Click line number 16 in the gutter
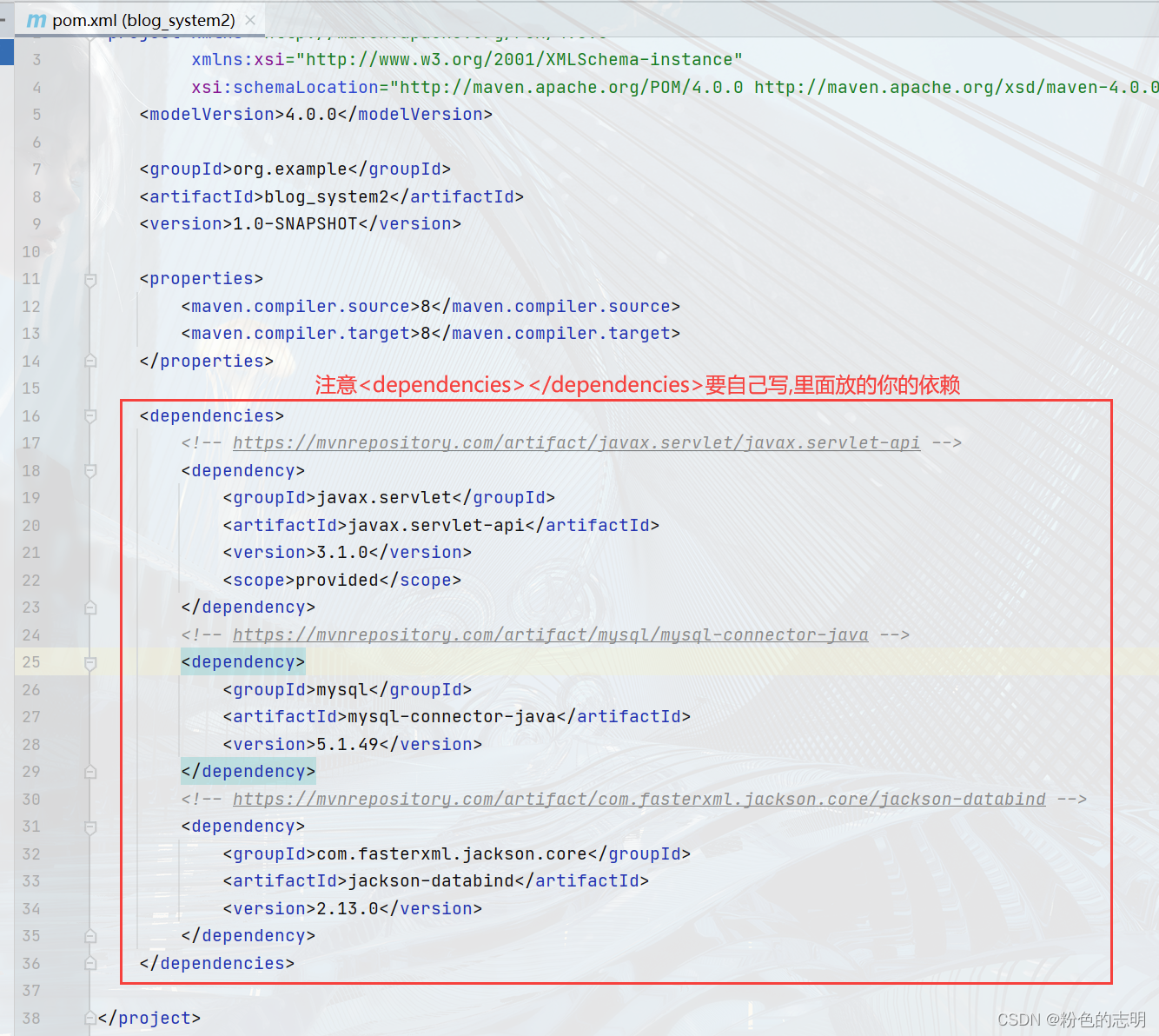 pyautogui.click(x=31, y=415)
